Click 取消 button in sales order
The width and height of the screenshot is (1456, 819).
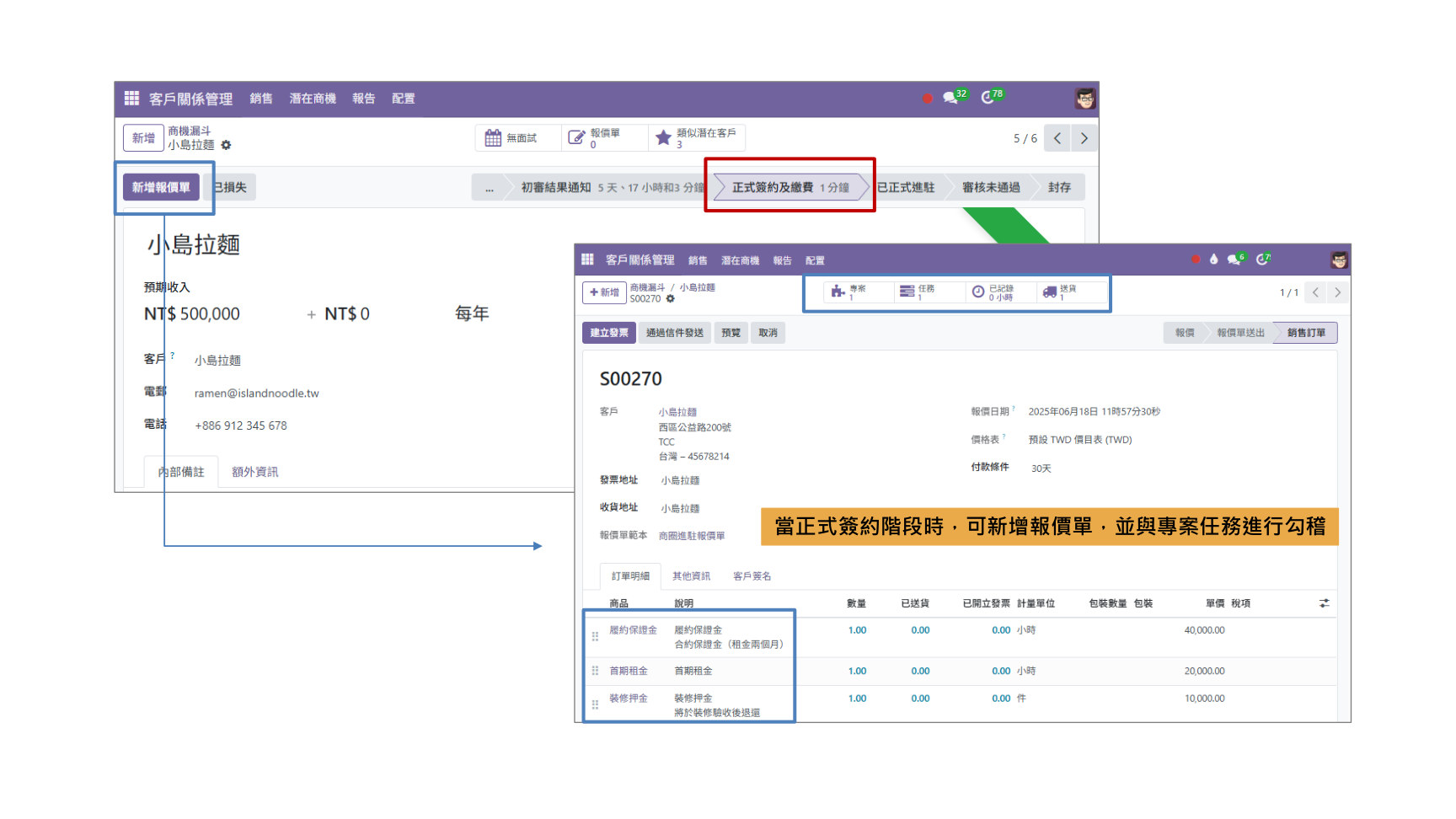tap(768, 333)
